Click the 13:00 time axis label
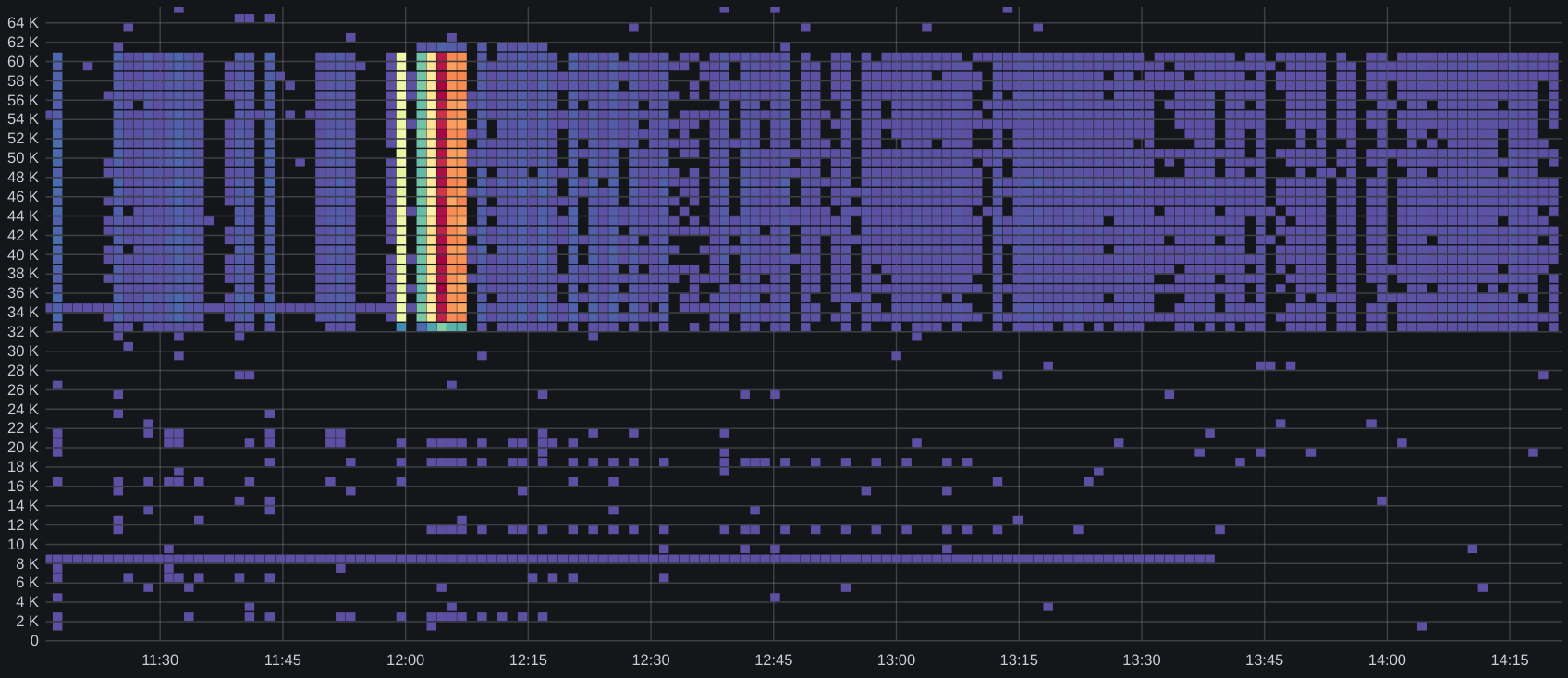 (x=896, y=660)
